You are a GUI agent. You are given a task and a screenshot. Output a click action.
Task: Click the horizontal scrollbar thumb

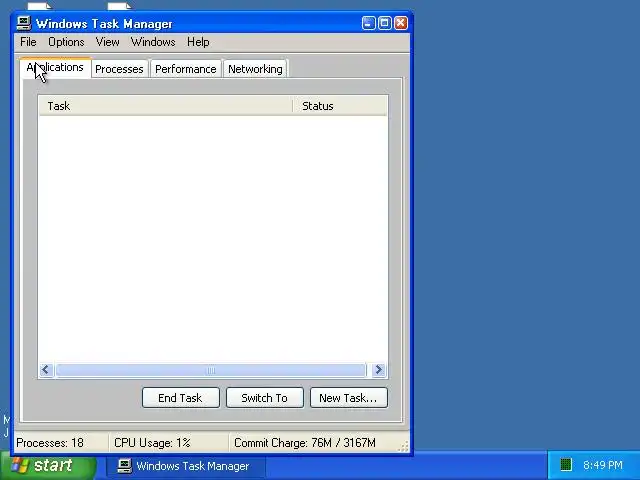tap(211, 370)
